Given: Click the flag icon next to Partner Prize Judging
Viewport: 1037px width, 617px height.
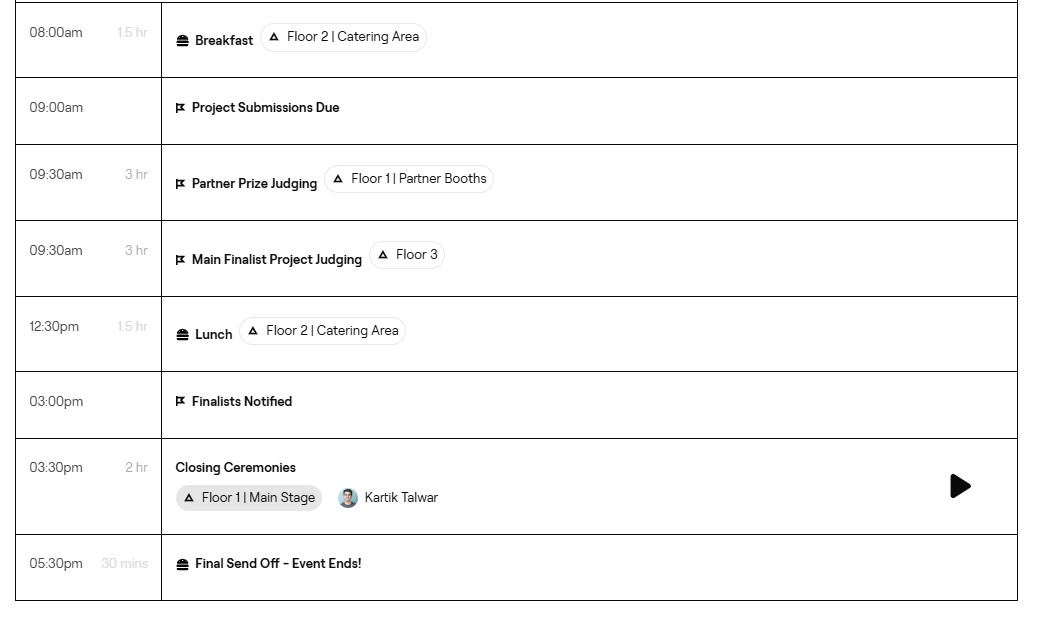Looking at the screenshot, I should click(x=180, y=184).
